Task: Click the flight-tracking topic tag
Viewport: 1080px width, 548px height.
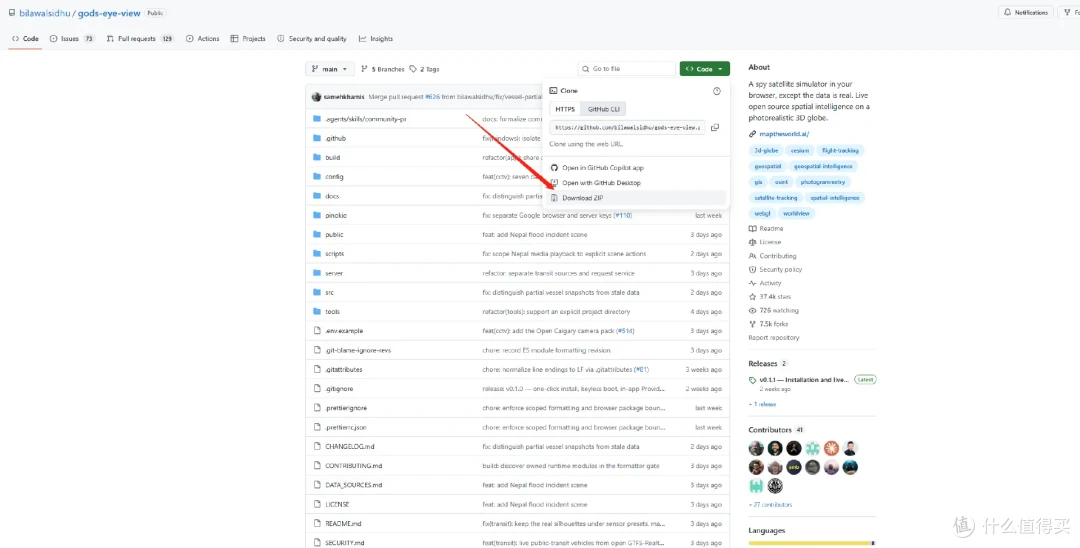Action: (840, 151)
